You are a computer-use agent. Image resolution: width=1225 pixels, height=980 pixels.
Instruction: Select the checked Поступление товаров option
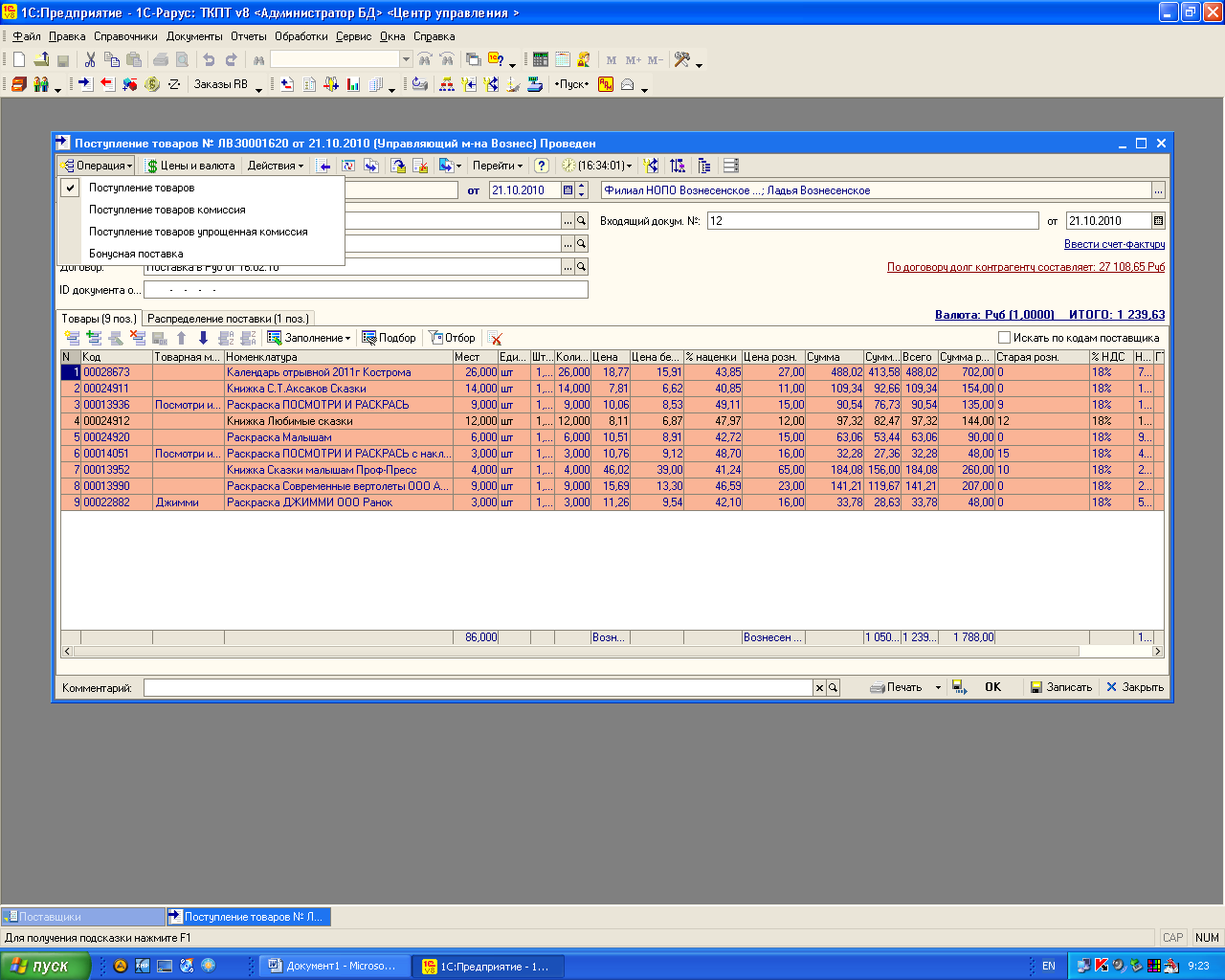pyautogui.click(x=200, y=188)
